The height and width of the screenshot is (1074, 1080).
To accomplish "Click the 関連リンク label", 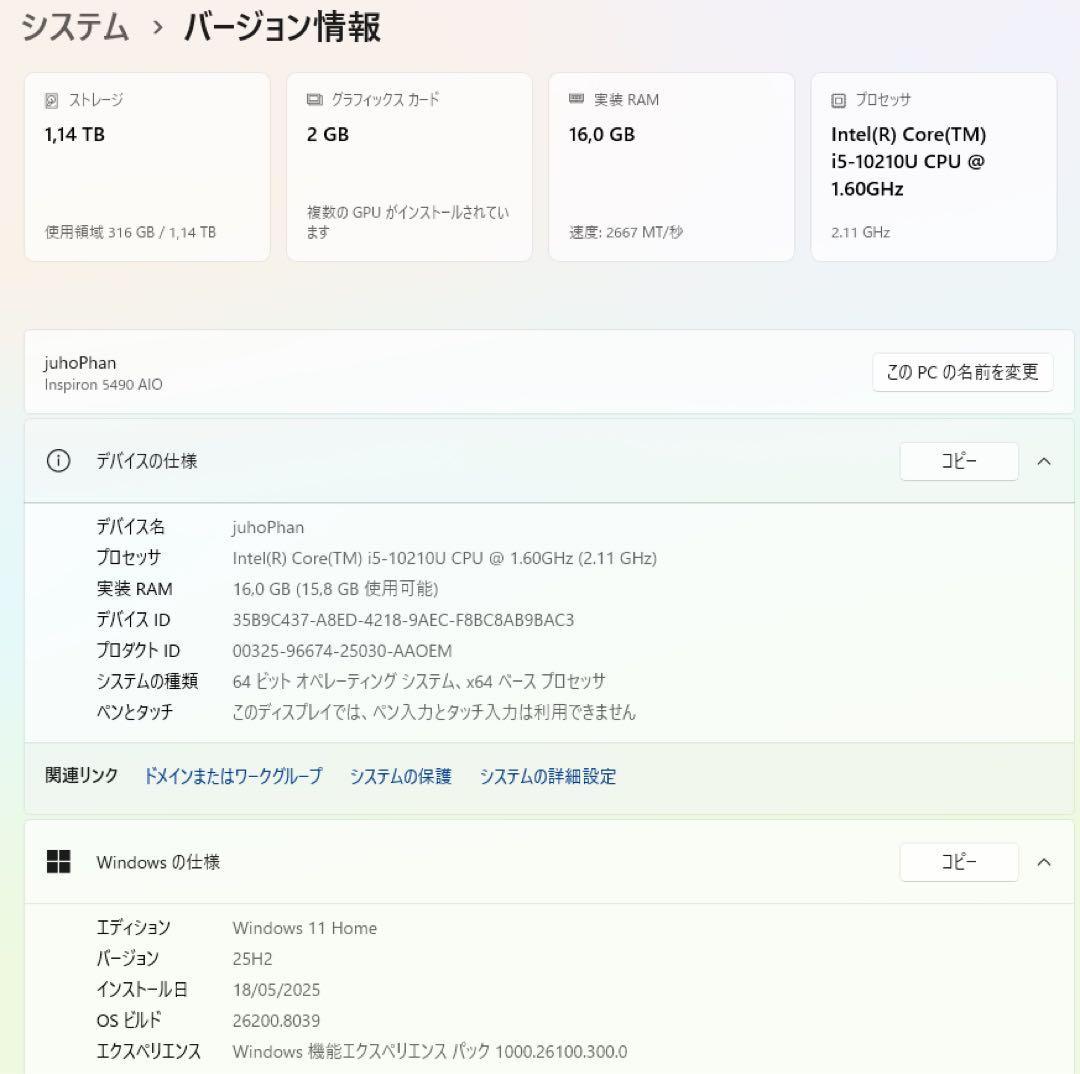I will (81, 776).
